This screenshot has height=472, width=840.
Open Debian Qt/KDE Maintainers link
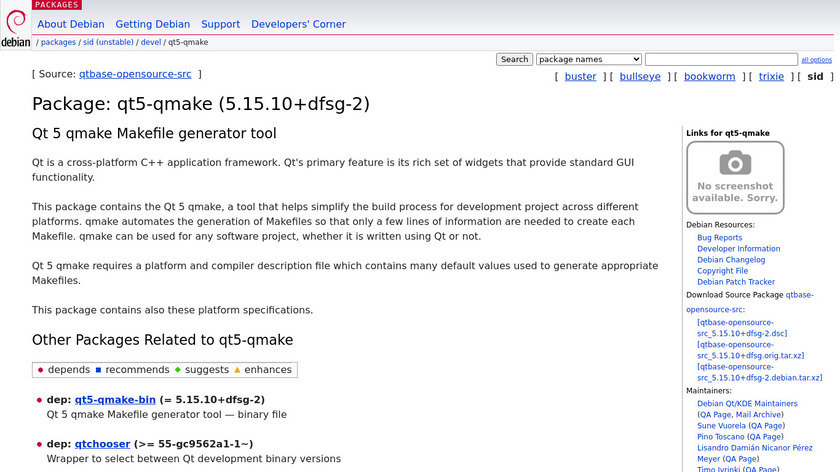click(747, 404)
